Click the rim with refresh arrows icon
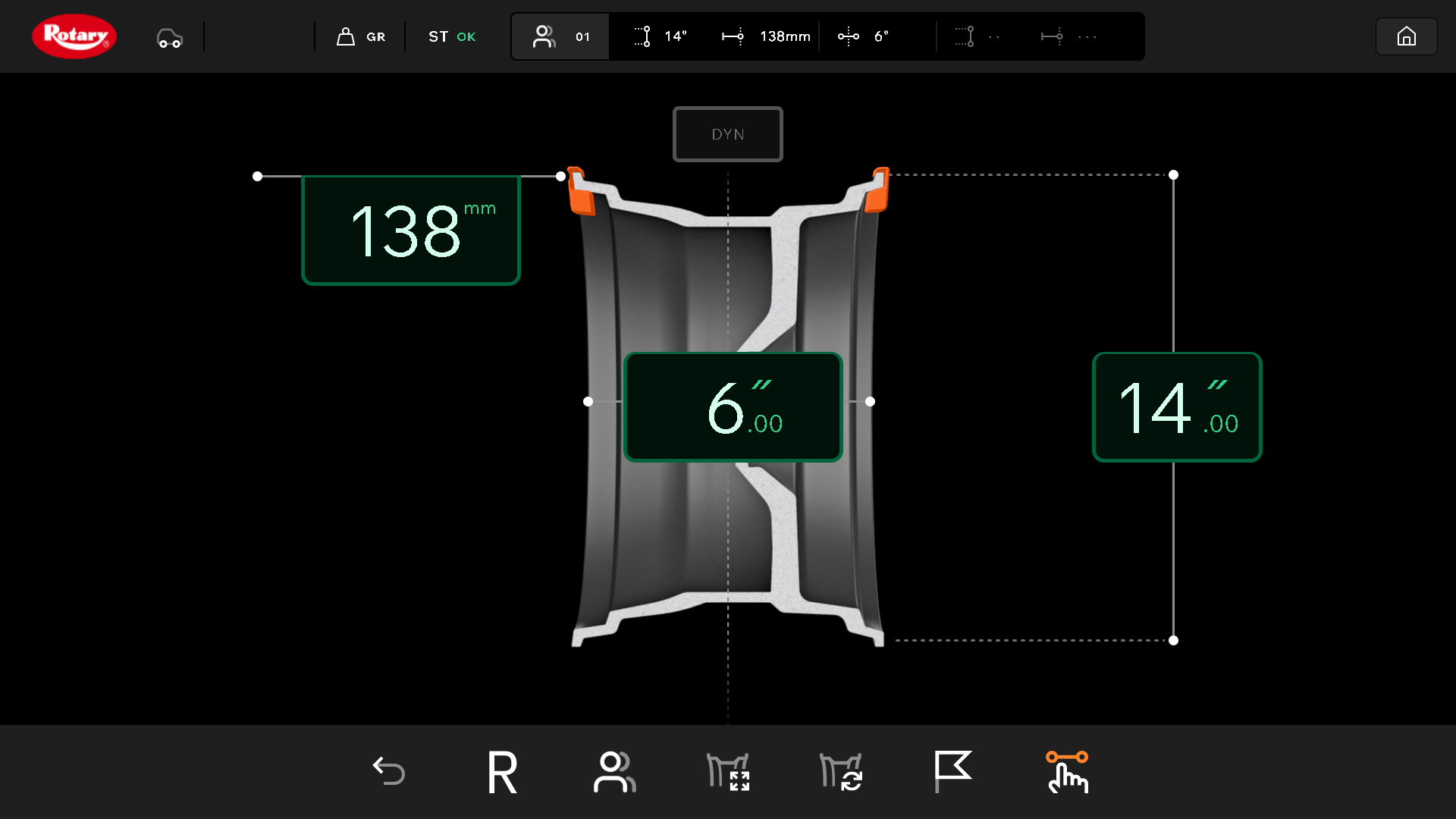1456x819 pixels. tap(841, 772)
